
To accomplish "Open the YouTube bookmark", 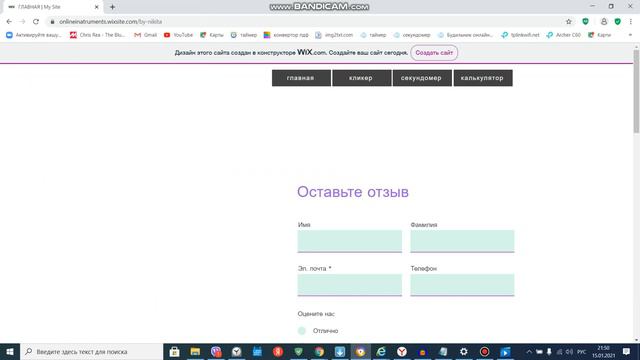I will [x=178, y=35].
